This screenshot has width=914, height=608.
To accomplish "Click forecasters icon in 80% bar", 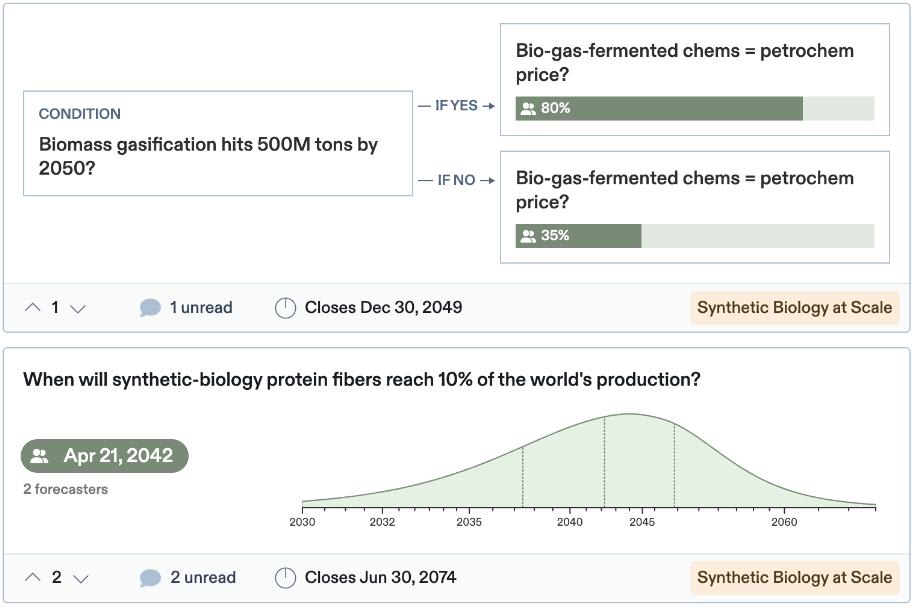I will pyautogui.click(x=528, y=109).
